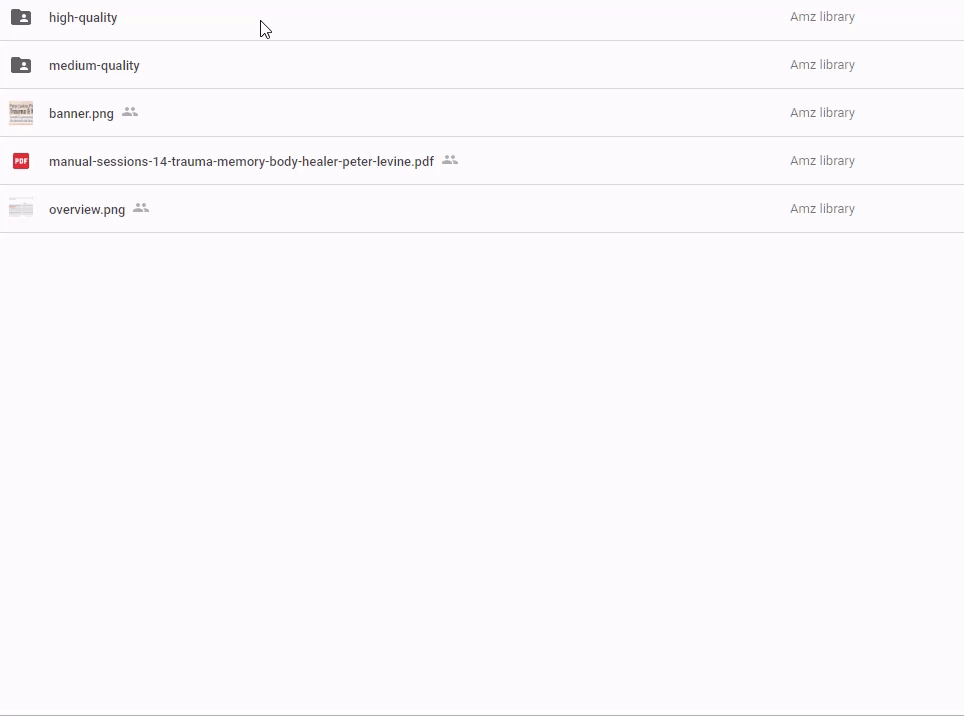Image resolution: width=964 pixels, height=716 pixels.
Task: Open the high-quality folder by name
Action: [x=83, y=18]
